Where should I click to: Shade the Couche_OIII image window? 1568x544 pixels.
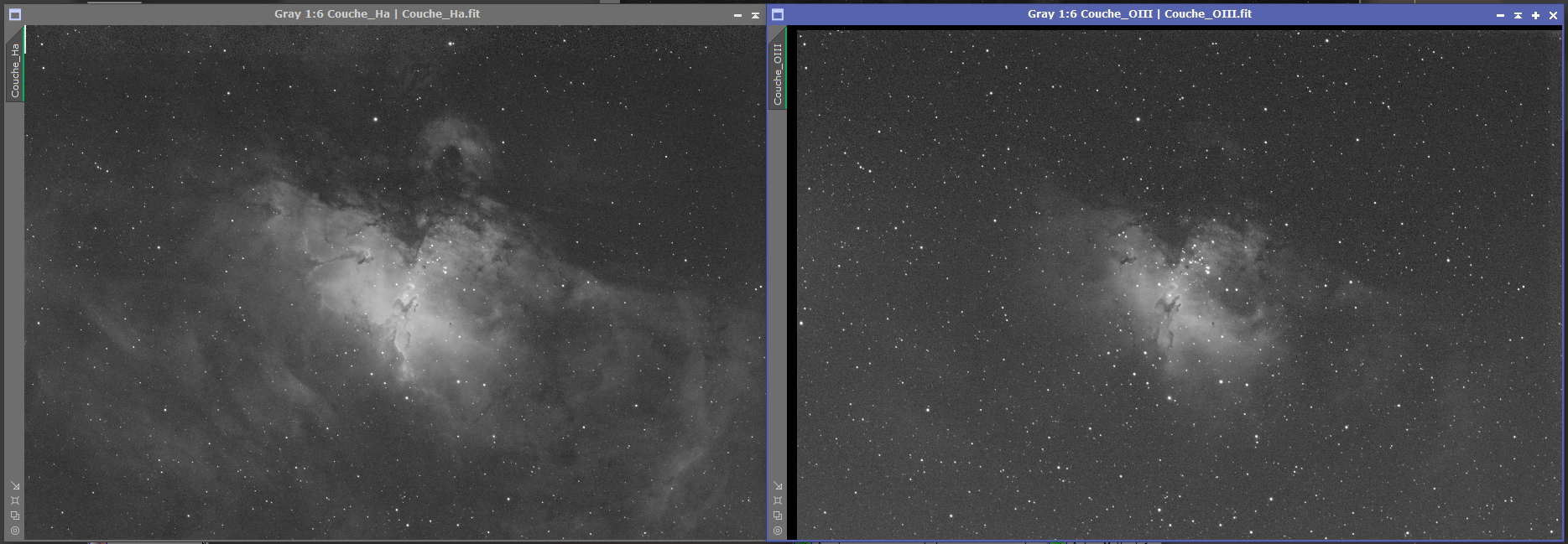[1518, 15]
